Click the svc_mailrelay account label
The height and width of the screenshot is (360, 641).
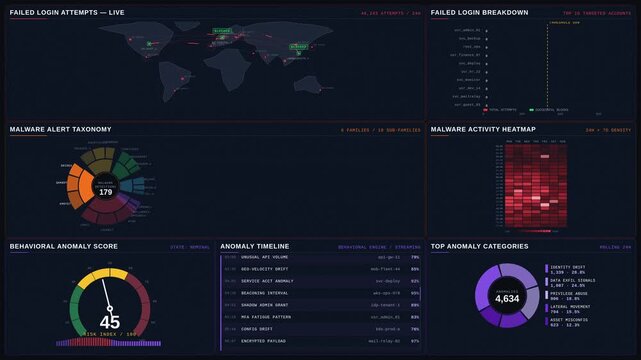(x=466, y=96)
